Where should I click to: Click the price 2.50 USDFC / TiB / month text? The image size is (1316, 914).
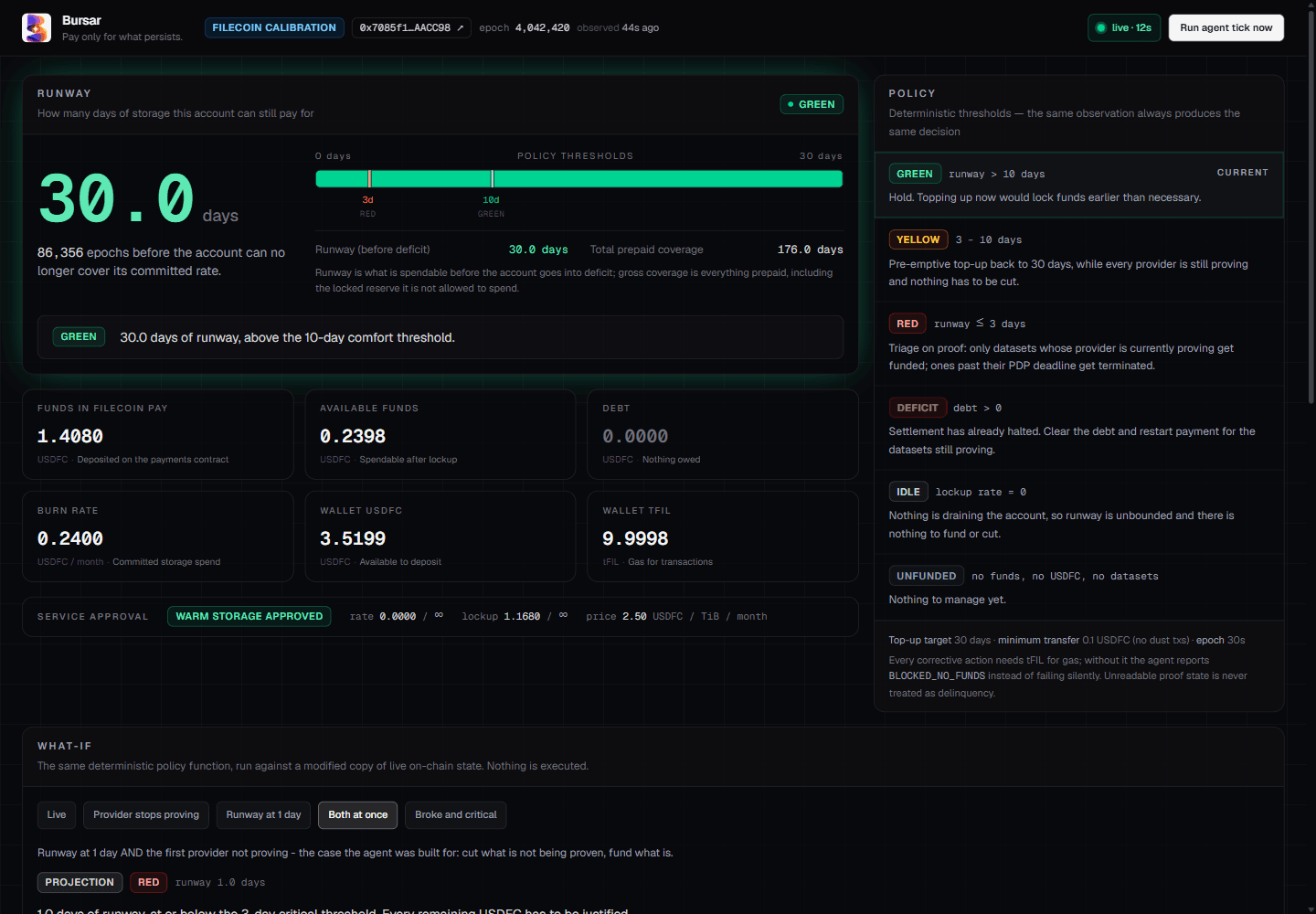676,617
